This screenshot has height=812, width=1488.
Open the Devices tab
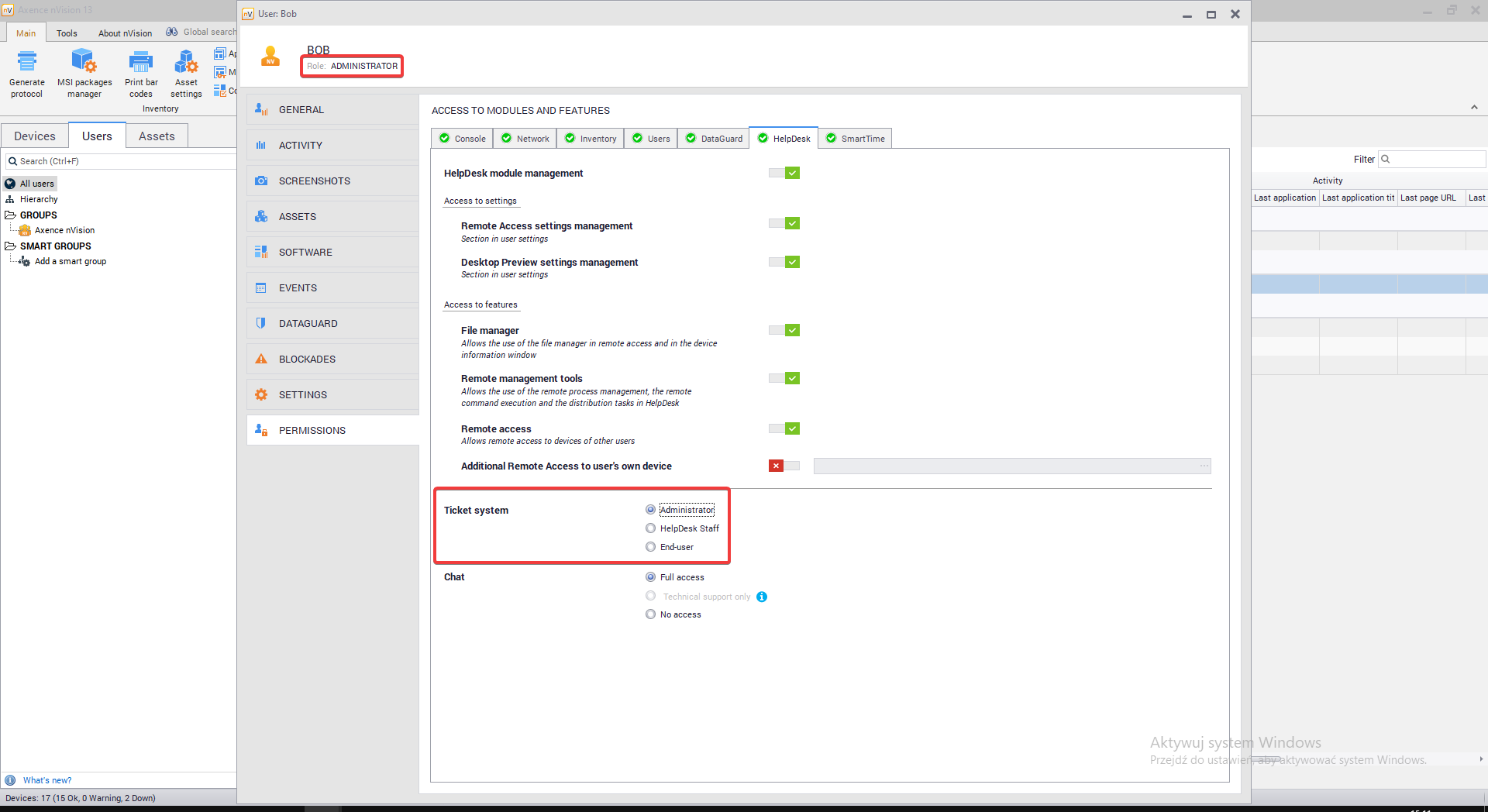pyautogui.click(x=35, y=136)
